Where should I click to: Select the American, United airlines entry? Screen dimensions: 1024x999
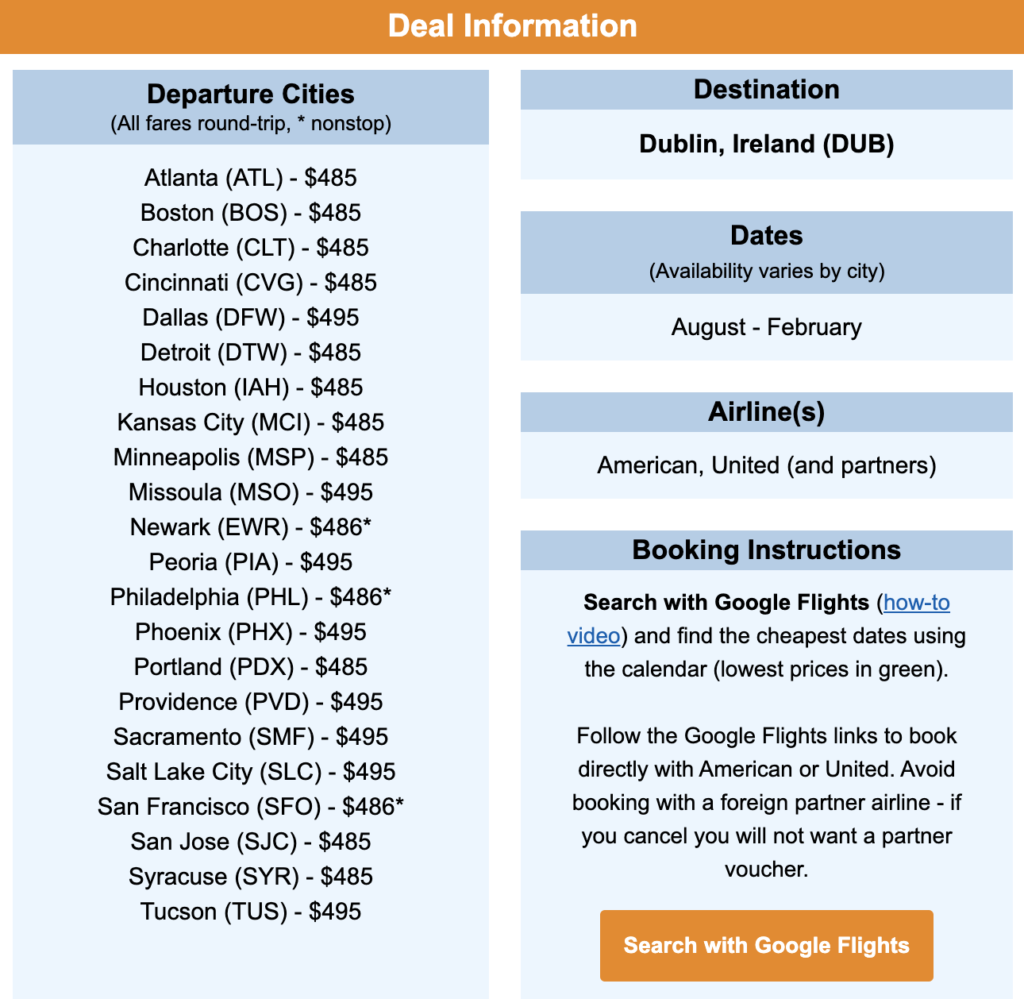point(766,465)
